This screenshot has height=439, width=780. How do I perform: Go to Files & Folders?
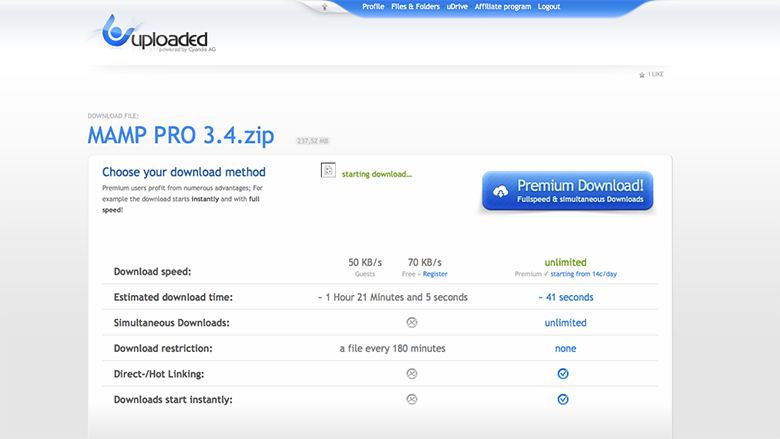click(x=415, y=7)
